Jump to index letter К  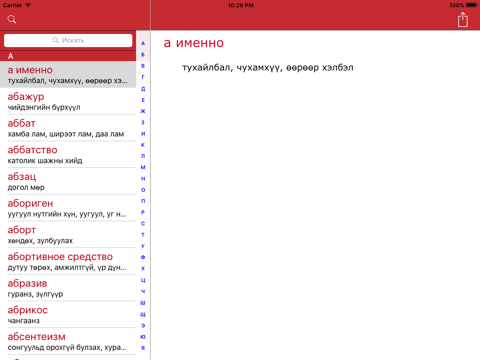[x=143, y=145]
